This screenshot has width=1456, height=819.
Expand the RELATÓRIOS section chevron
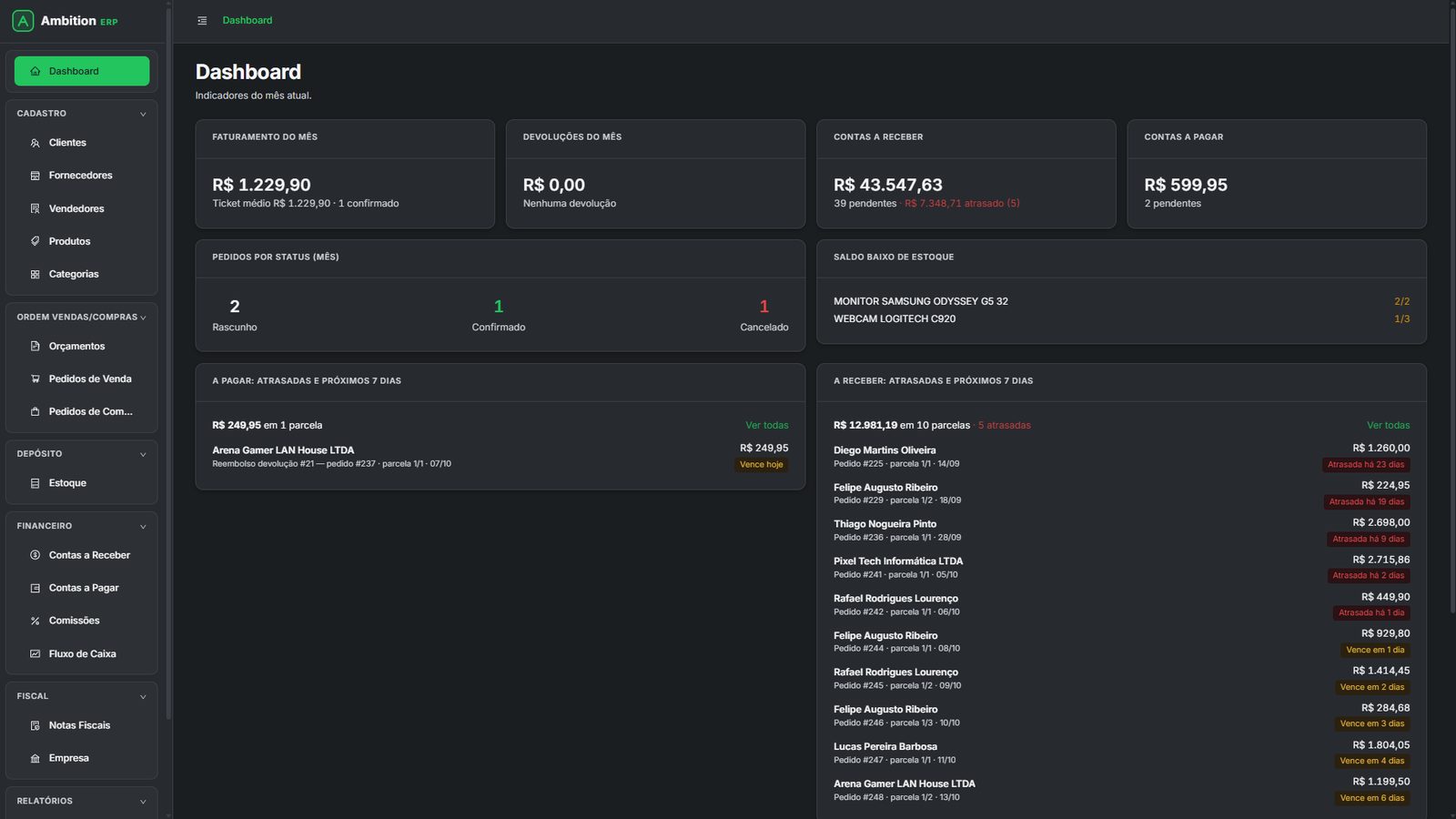click(x=143, y=802)
